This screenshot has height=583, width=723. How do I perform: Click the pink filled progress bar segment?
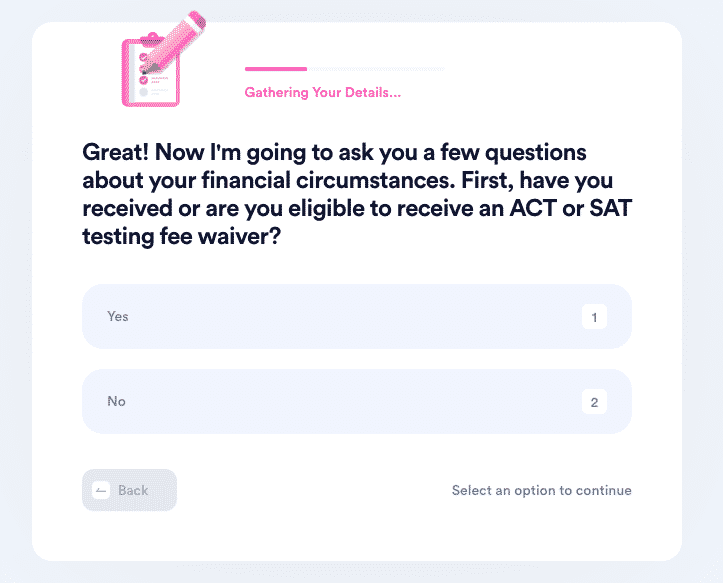(276, 69)
